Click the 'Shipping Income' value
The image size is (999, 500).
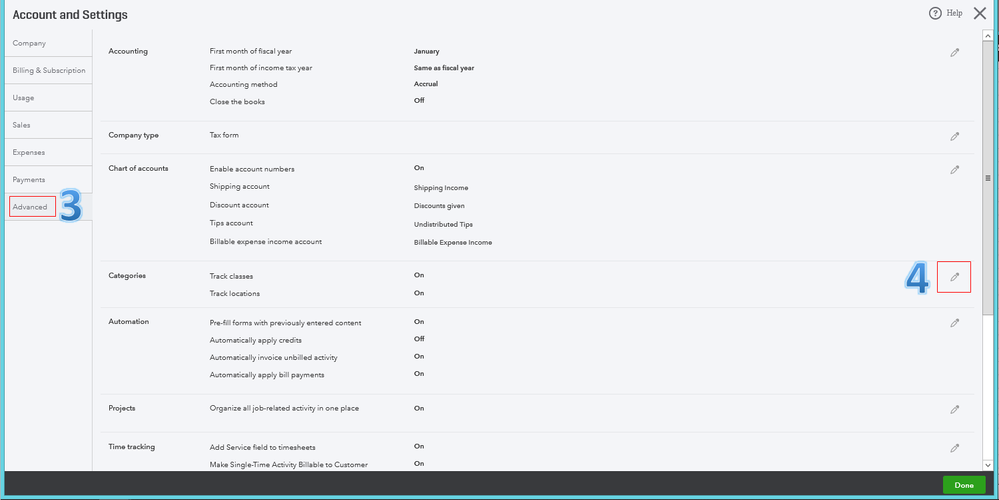pos(441,188)
